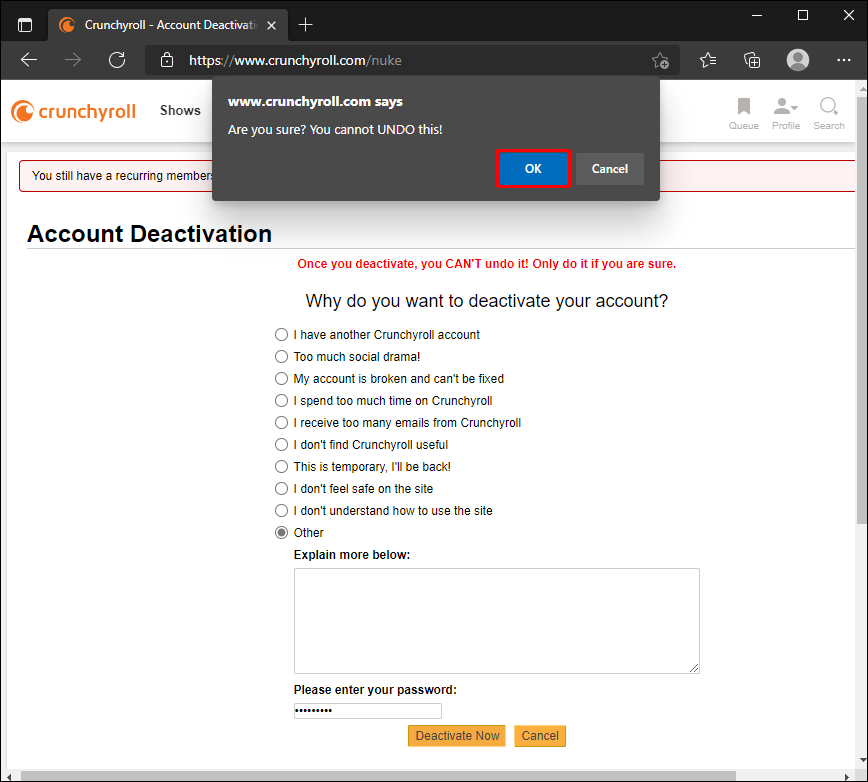
Task: Click the horizontal scrollbar at bottom
Action: pos(378,776)
